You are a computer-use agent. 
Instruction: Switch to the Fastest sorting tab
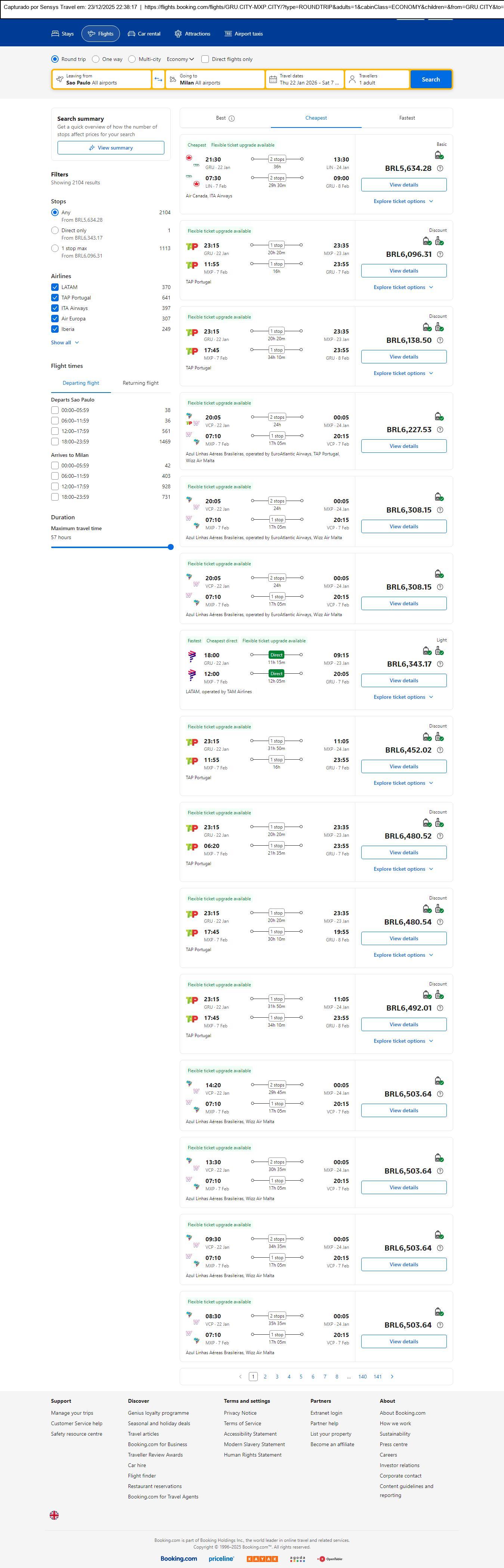coord(407,118)
